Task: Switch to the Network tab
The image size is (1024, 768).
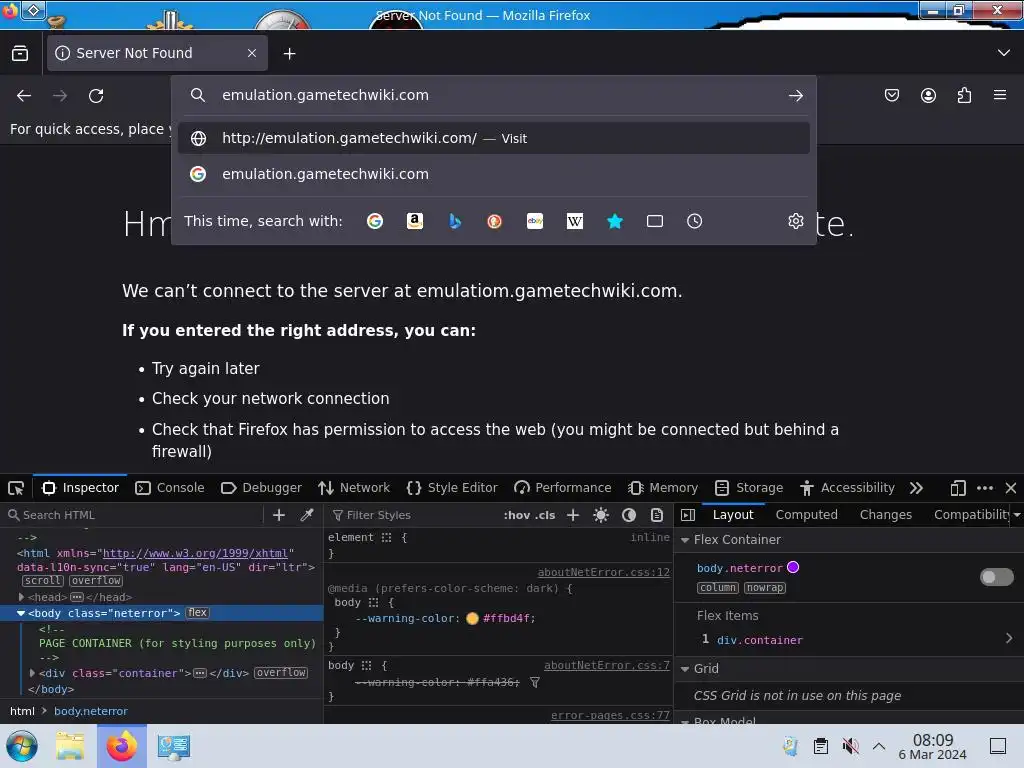Action: (x=354, y=488)
